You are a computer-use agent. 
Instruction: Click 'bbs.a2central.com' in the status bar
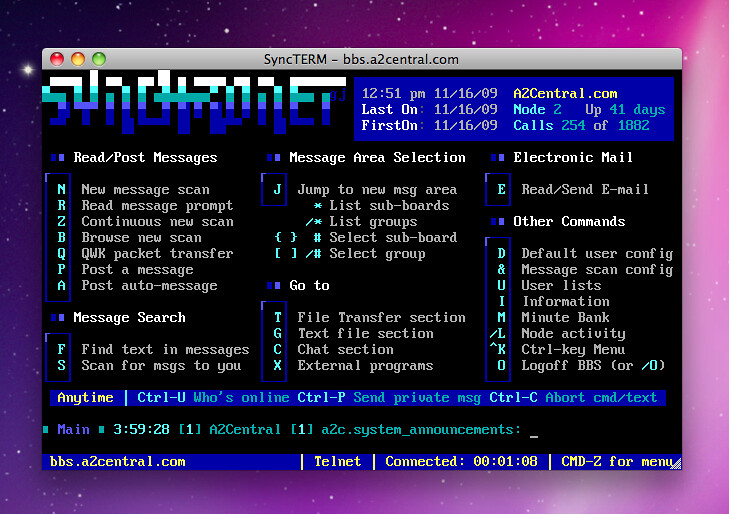tap(117, 461)
